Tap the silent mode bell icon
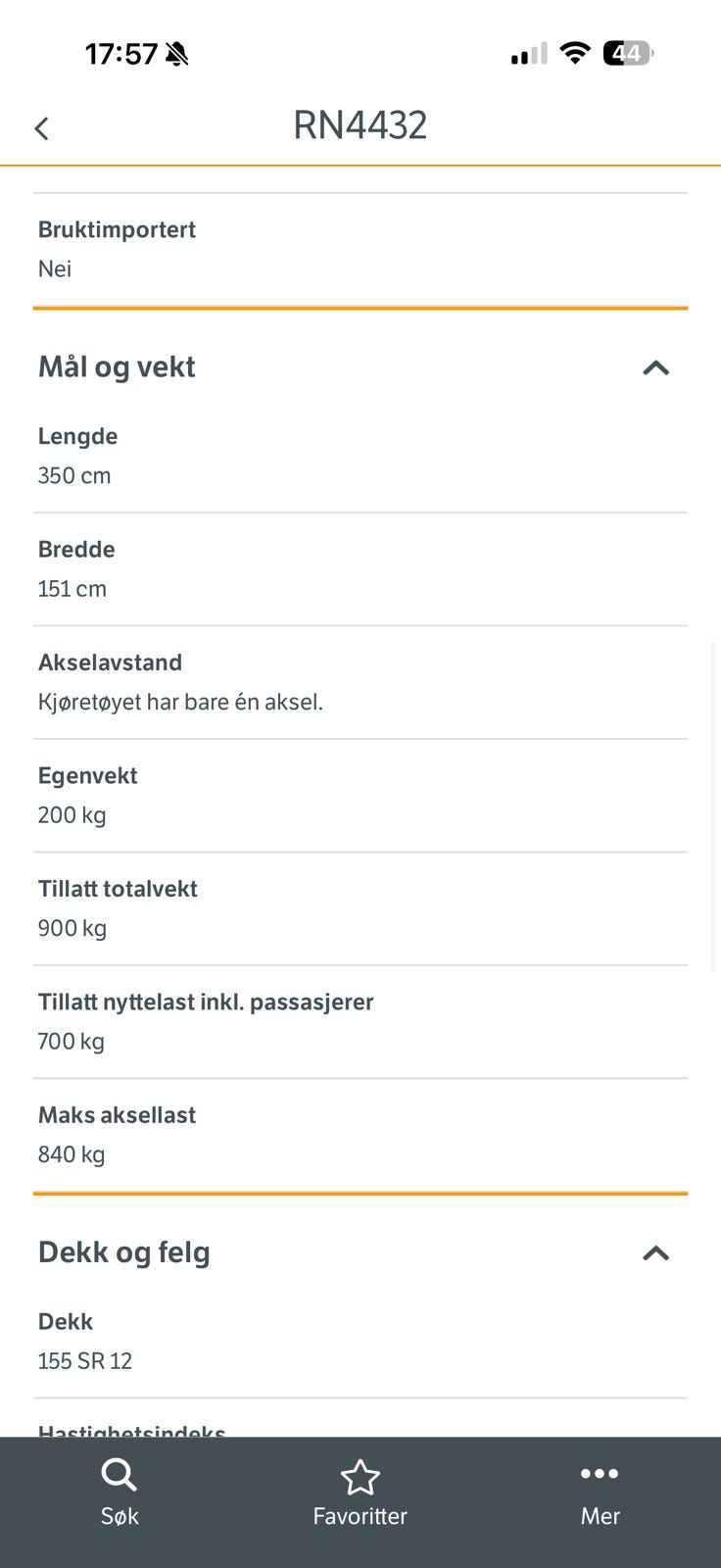Viewport: 721px width, 1568px height. (177, 54)
